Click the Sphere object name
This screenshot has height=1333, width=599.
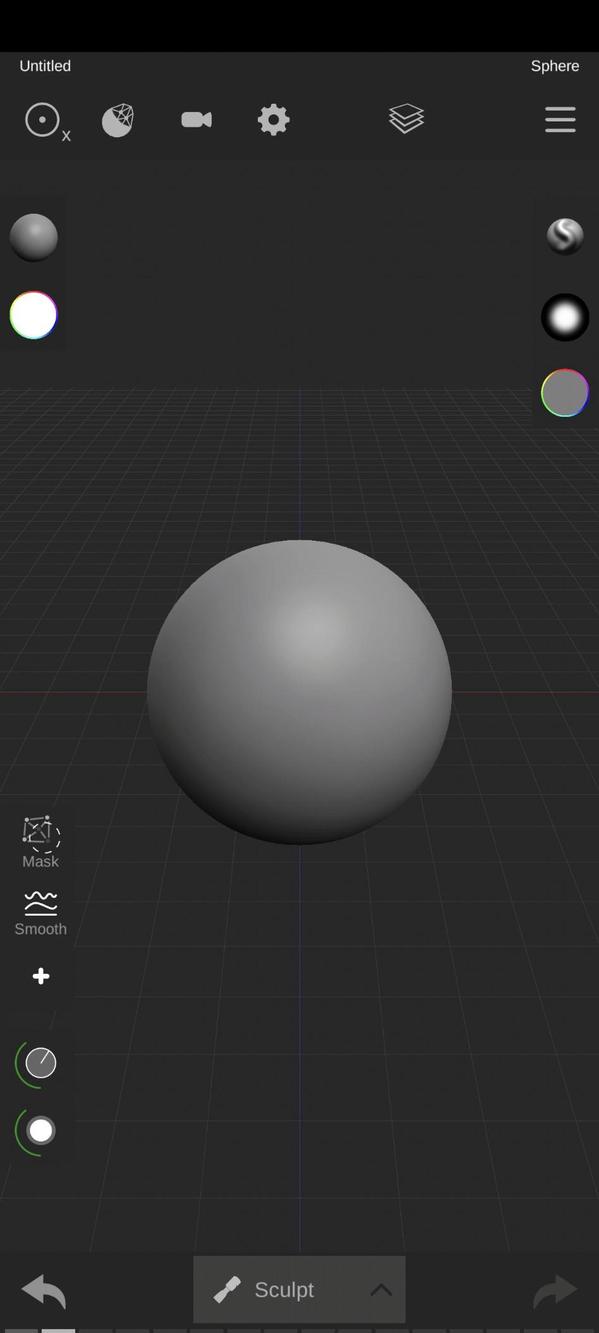[x=555, y=66]
